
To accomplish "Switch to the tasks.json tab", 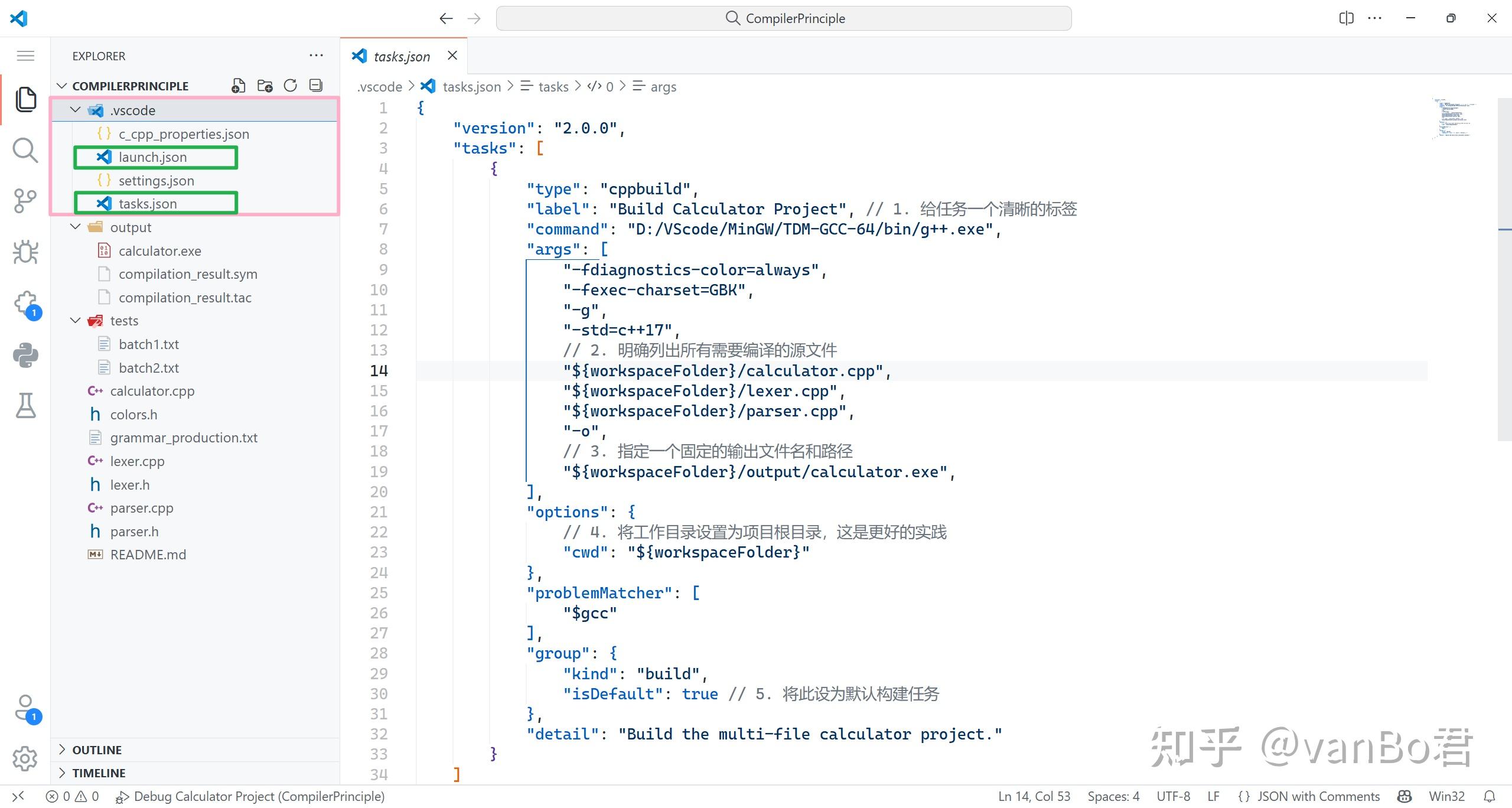I will pos(402,56).
